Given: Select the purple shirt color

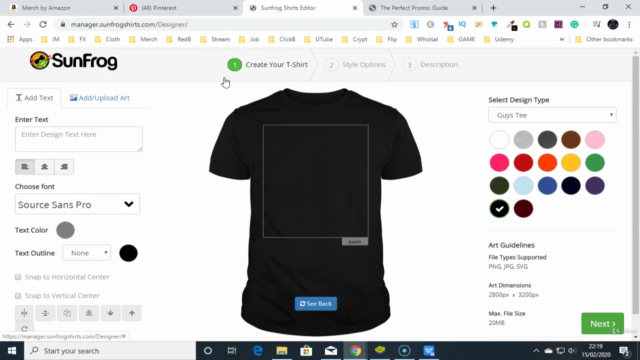Looking at the screenshot, I should pos(595,186).
